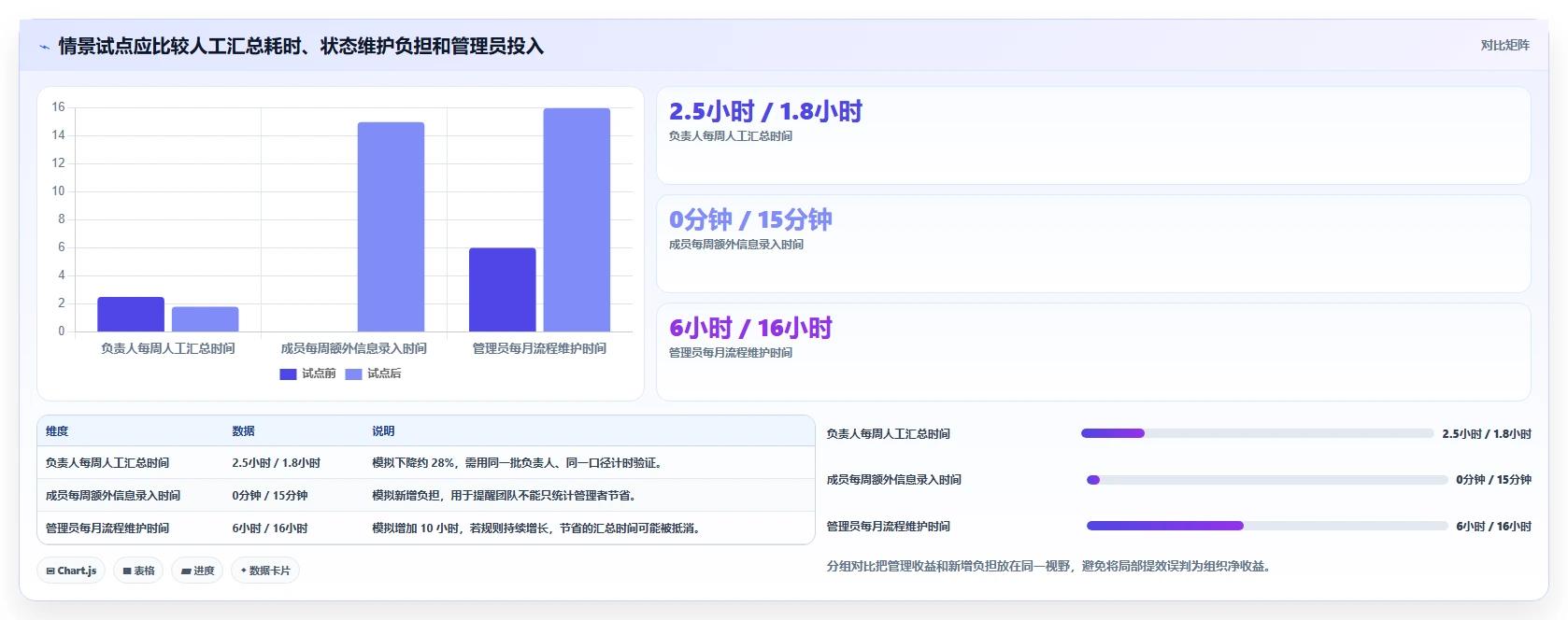This screenshot has height=620, width=1568.
Task: Click the small icon before the card title
Action: 44,47
